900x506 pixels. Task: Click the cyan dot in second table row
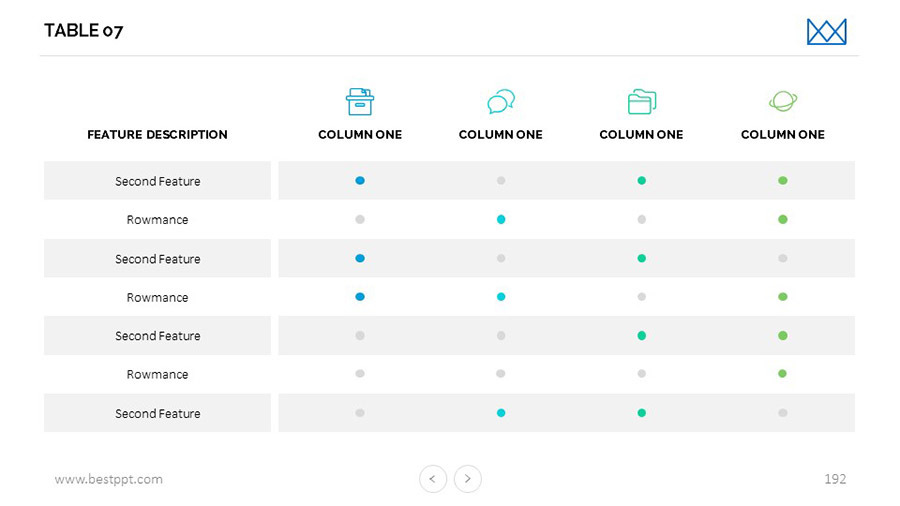[x=501, y=219]
